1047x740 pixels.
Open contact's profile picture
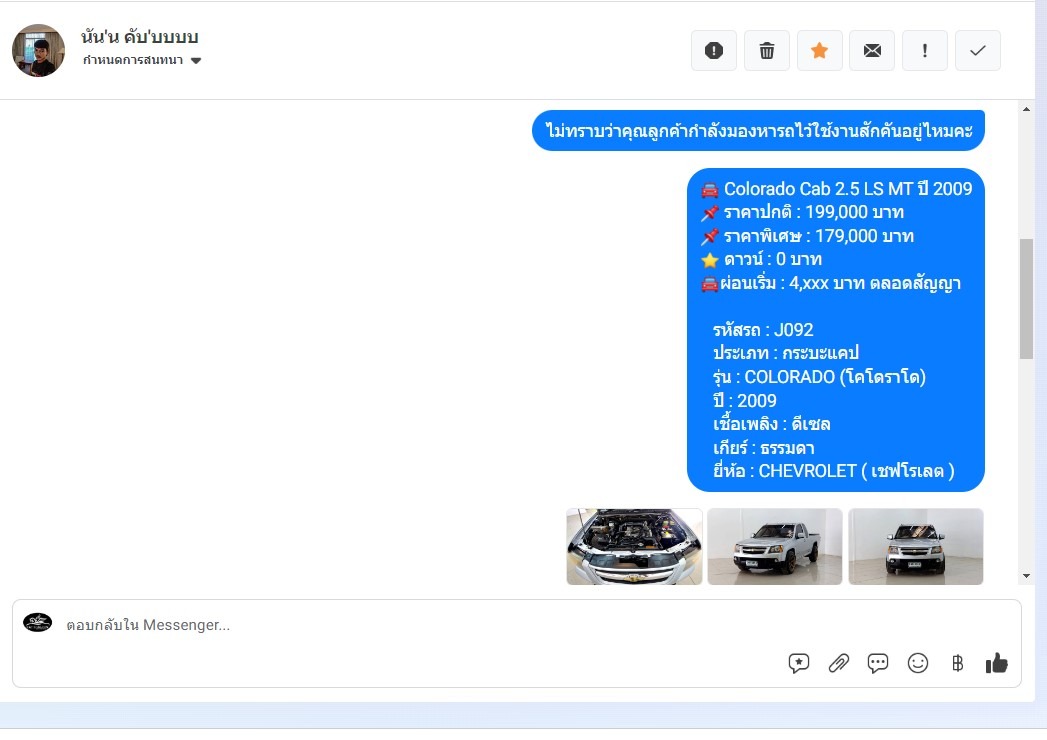[x=39, y=51]
